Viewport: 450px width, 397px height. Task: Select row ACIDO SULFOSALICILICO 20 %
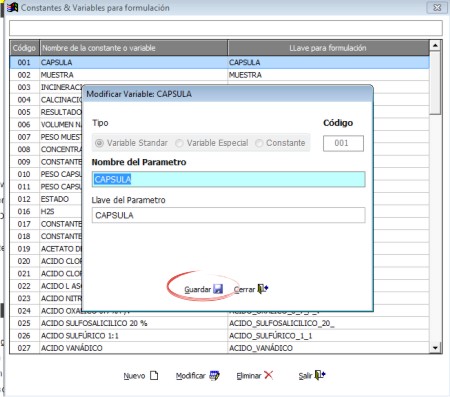pos(133,323)
